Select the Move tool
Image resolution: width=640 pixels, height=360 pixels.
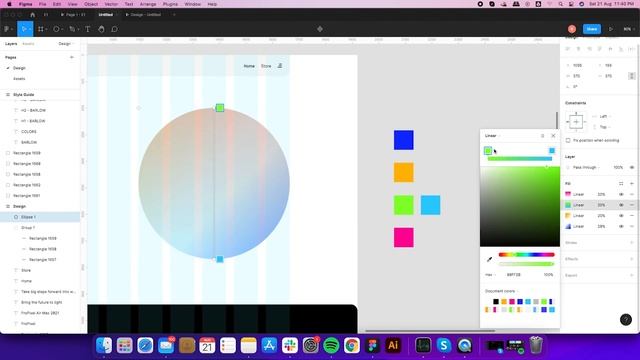tap(24, 29)
